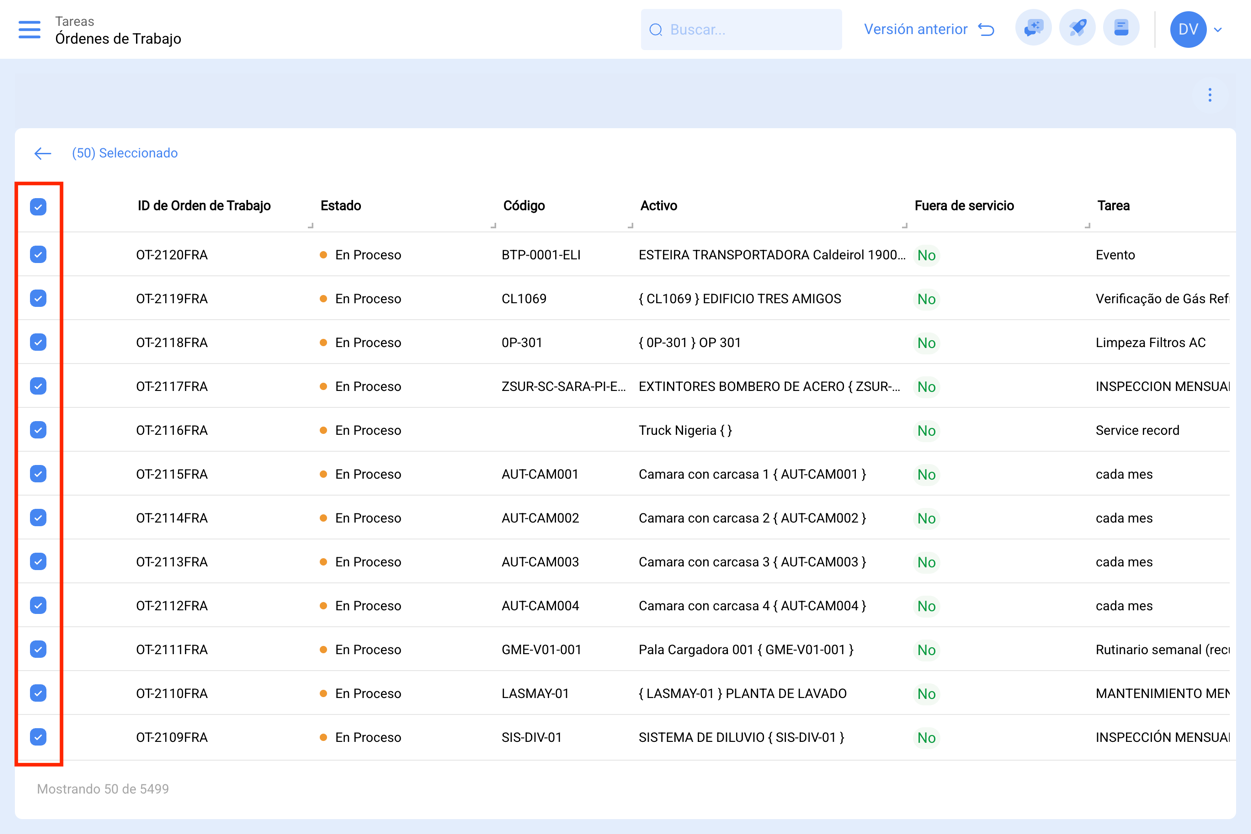Screen dimensions: 1251x834
Task: Uncheck the OT-2110FRA row checkbox
Action: tap(38, 693)
